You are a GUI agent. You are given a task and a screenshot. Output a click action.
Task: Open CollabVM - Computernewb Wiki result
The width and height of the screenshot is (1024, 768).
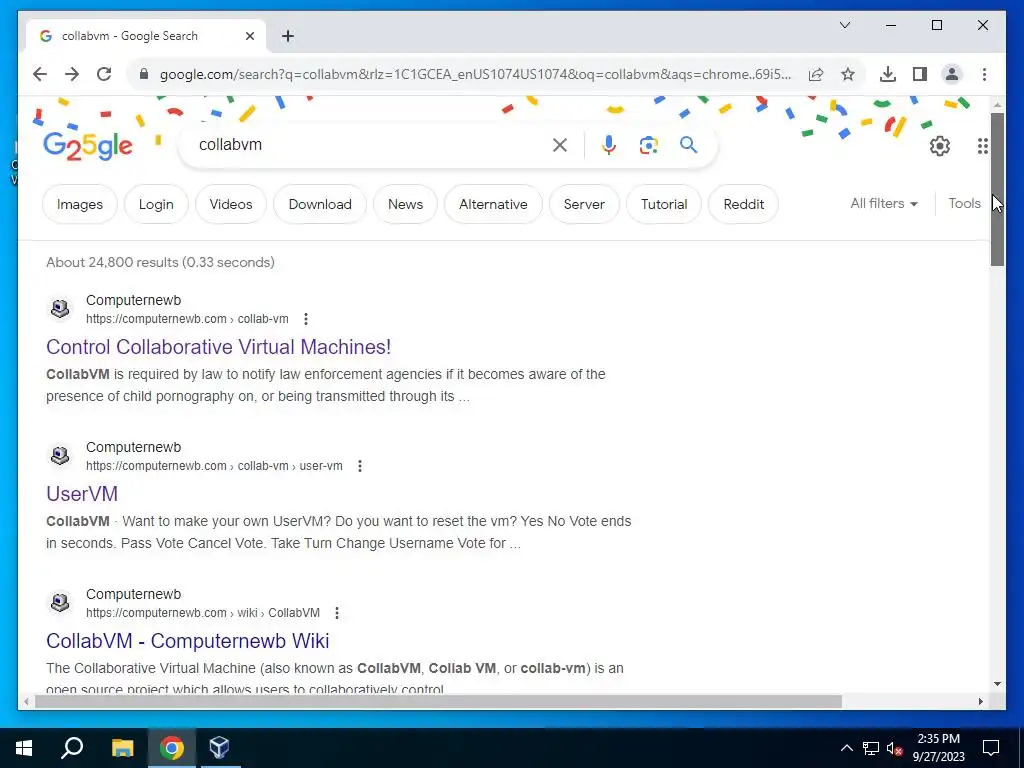tap(187, 641)
